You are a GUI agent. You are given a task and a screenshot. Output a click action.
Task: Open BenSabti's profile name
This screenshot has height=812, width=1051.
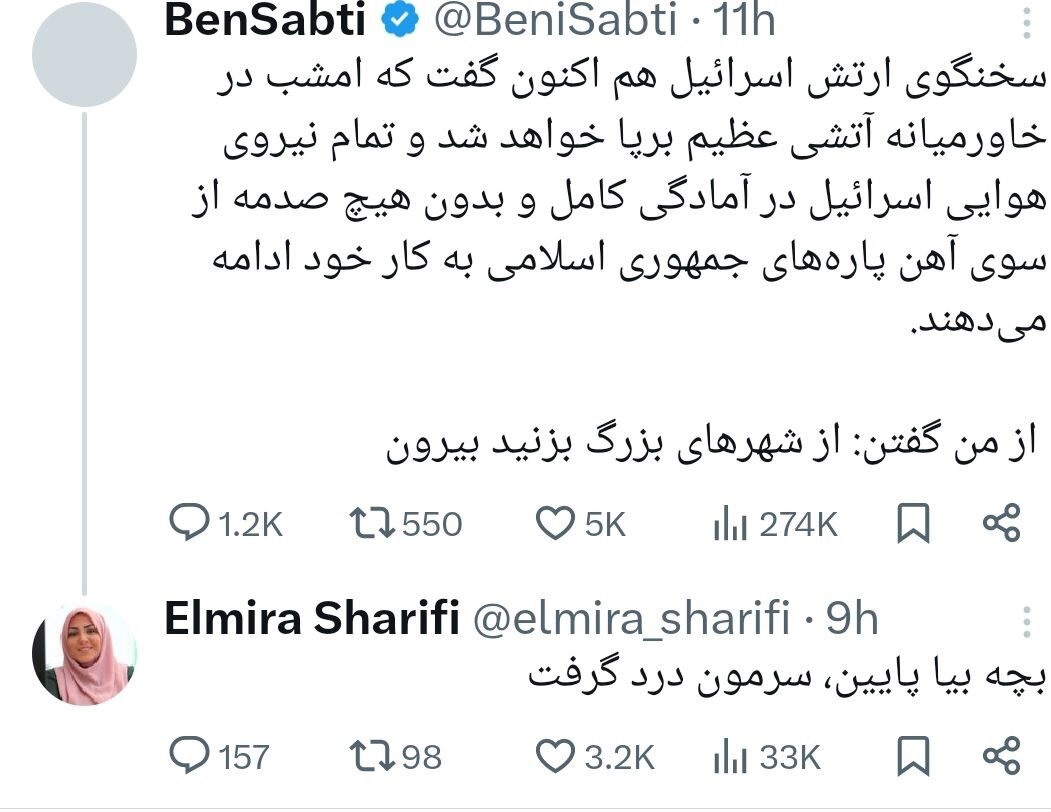pos(265,20)
